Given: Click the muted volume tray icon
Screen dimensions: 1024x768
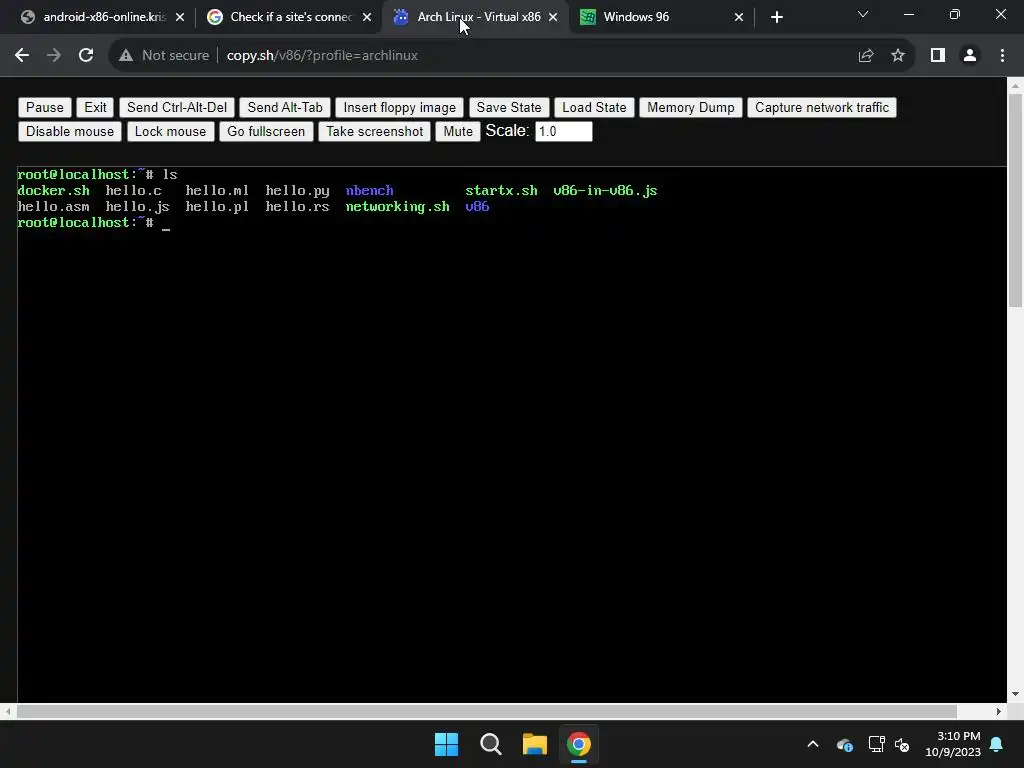Looking at the screenshot, I should (903, 744).
